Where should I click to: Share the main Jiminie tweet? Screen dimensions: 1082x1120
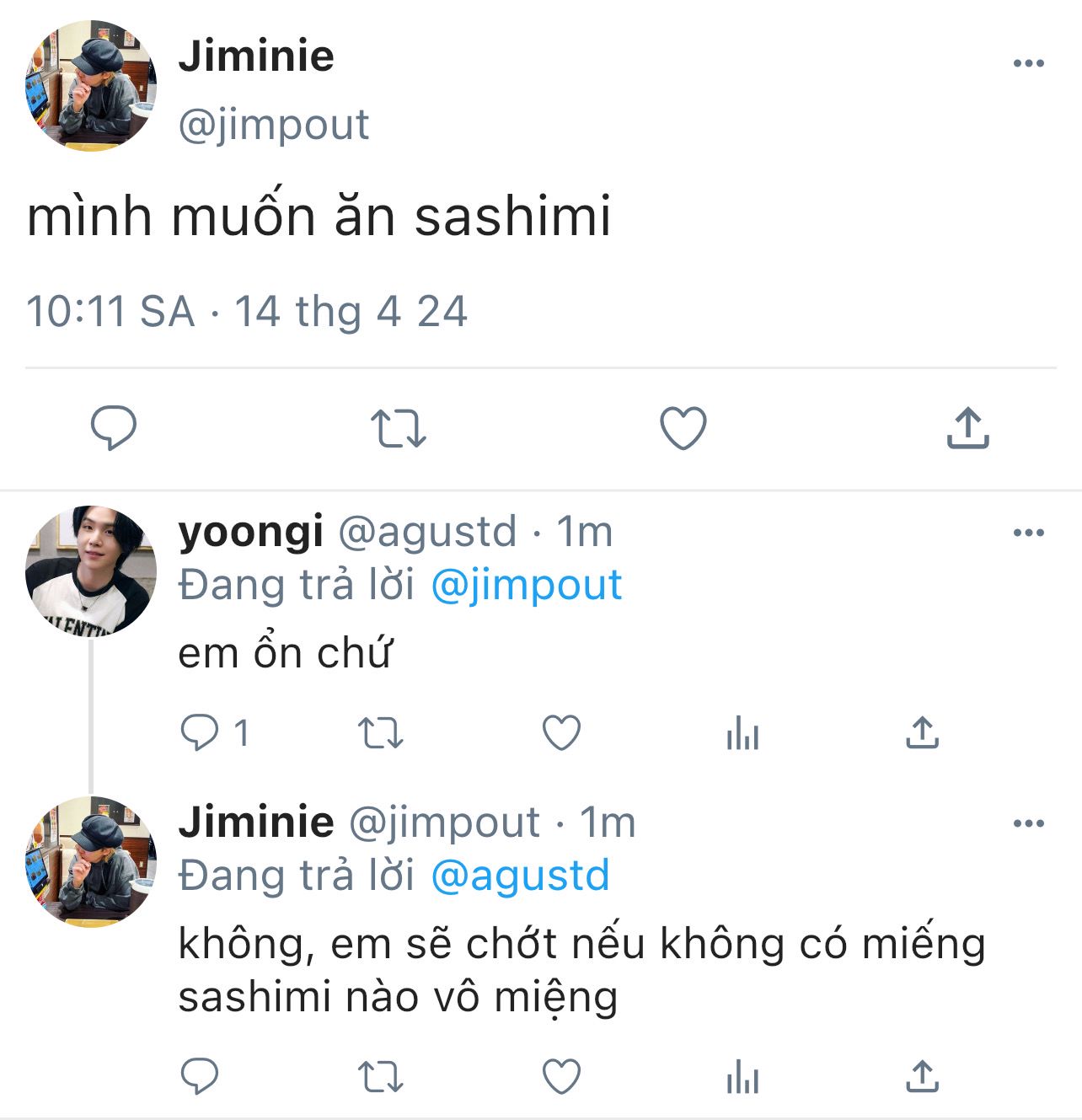coord(967,428)
